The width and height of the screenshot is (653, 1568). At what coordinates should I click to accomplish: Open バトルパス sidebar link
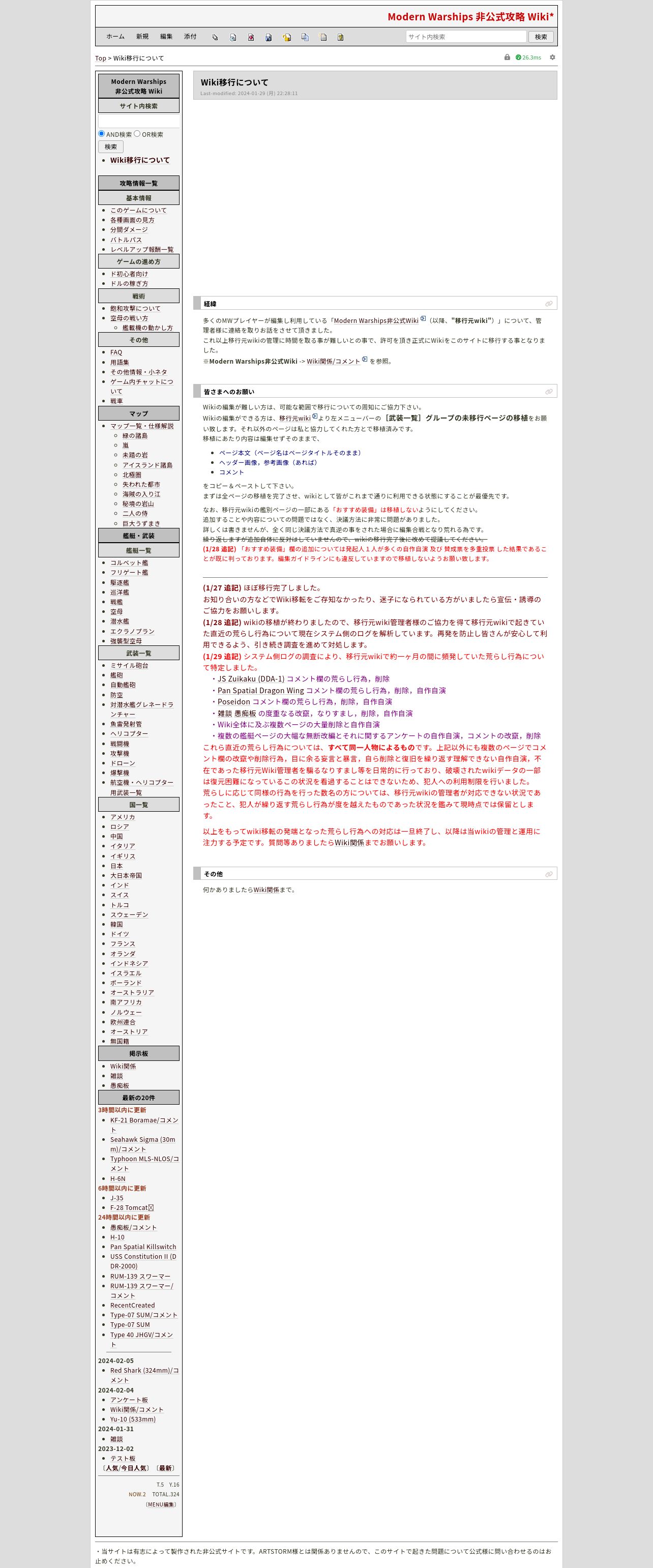click(x=126, y=239)
